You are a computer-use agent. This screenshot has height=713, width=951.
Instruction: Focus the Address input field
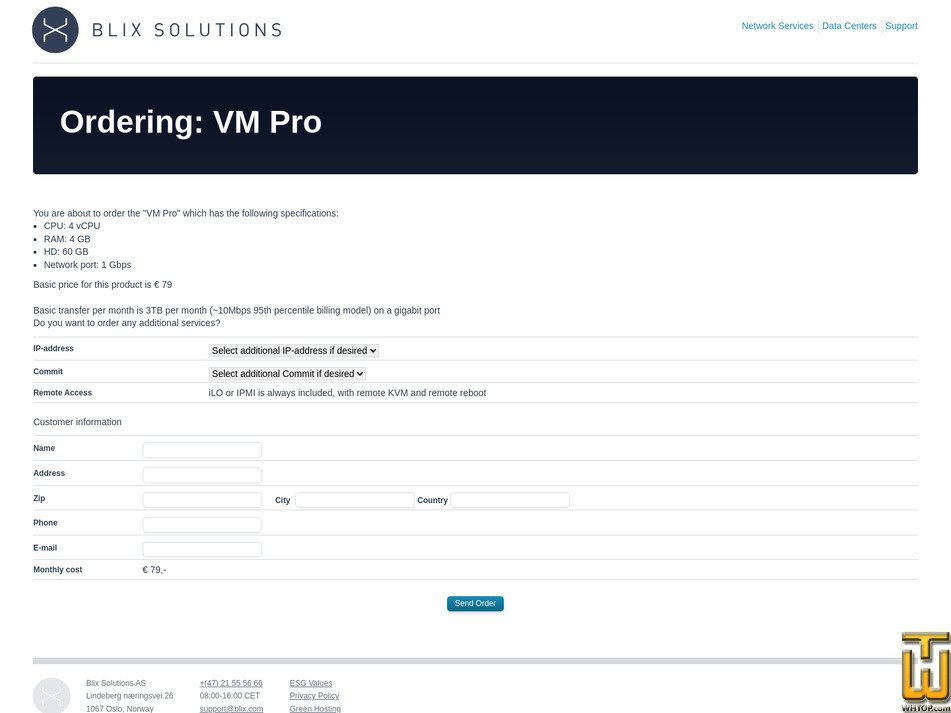point(202,475)
